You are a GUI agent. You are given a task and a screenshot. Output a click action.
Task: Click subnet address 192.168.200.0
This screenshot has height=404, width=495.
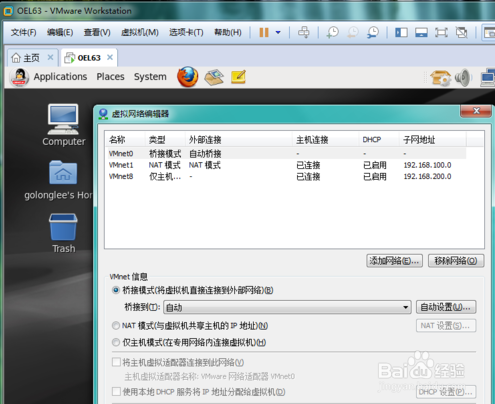(427, 176)
